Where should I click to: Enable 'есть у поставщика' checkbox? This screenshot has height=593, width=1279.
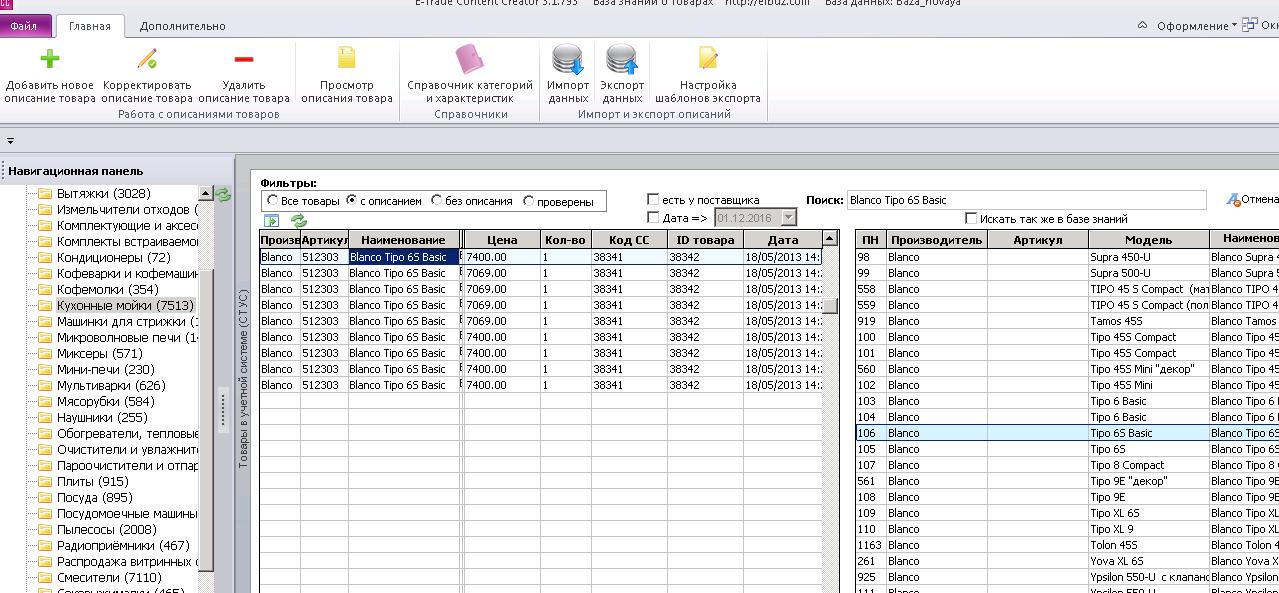(x=654, y=200)
